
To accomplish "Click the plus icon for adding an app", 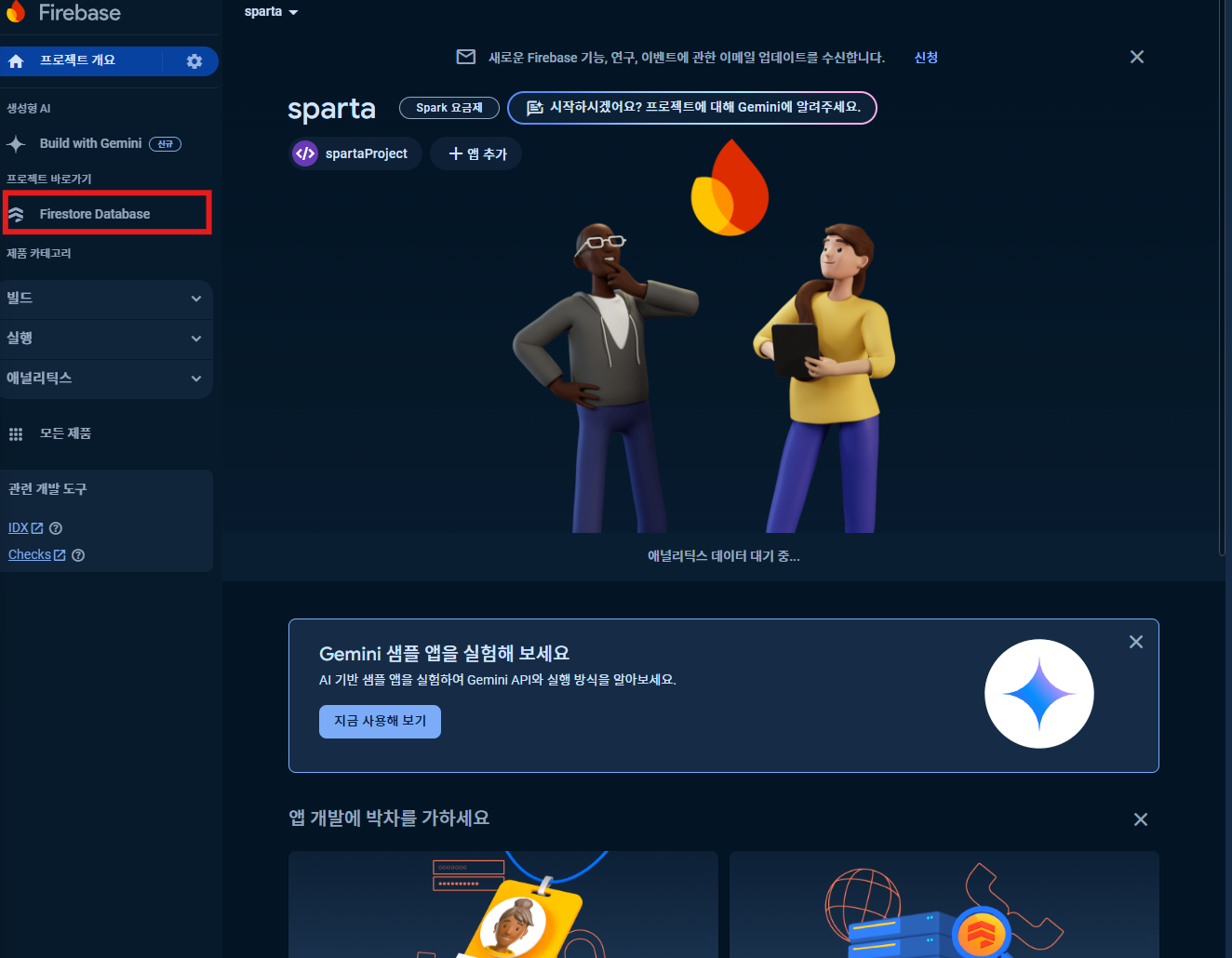I will click(x=456, y=153).
